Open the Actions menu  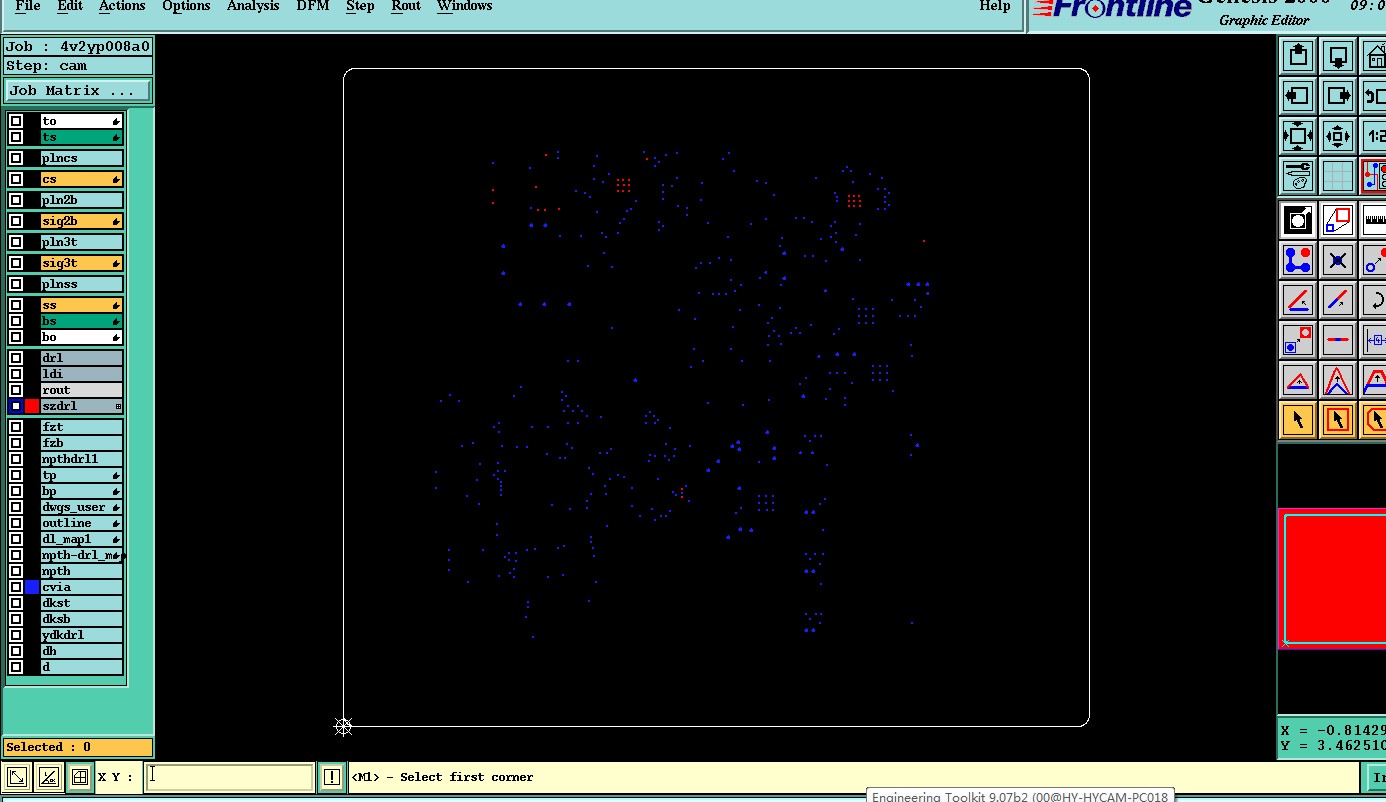coord(122,6)
